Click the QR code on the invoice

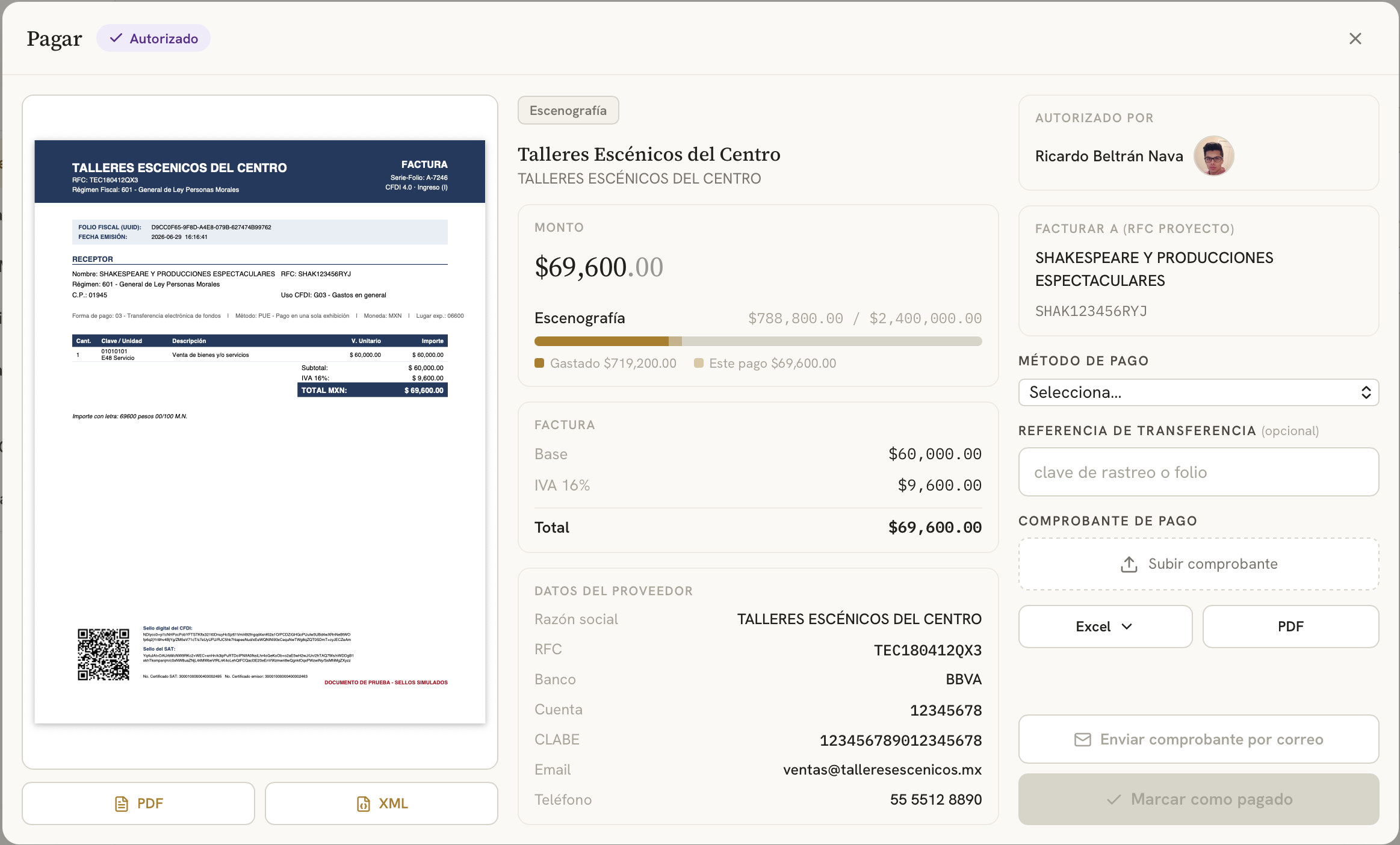tap(104, 655)
